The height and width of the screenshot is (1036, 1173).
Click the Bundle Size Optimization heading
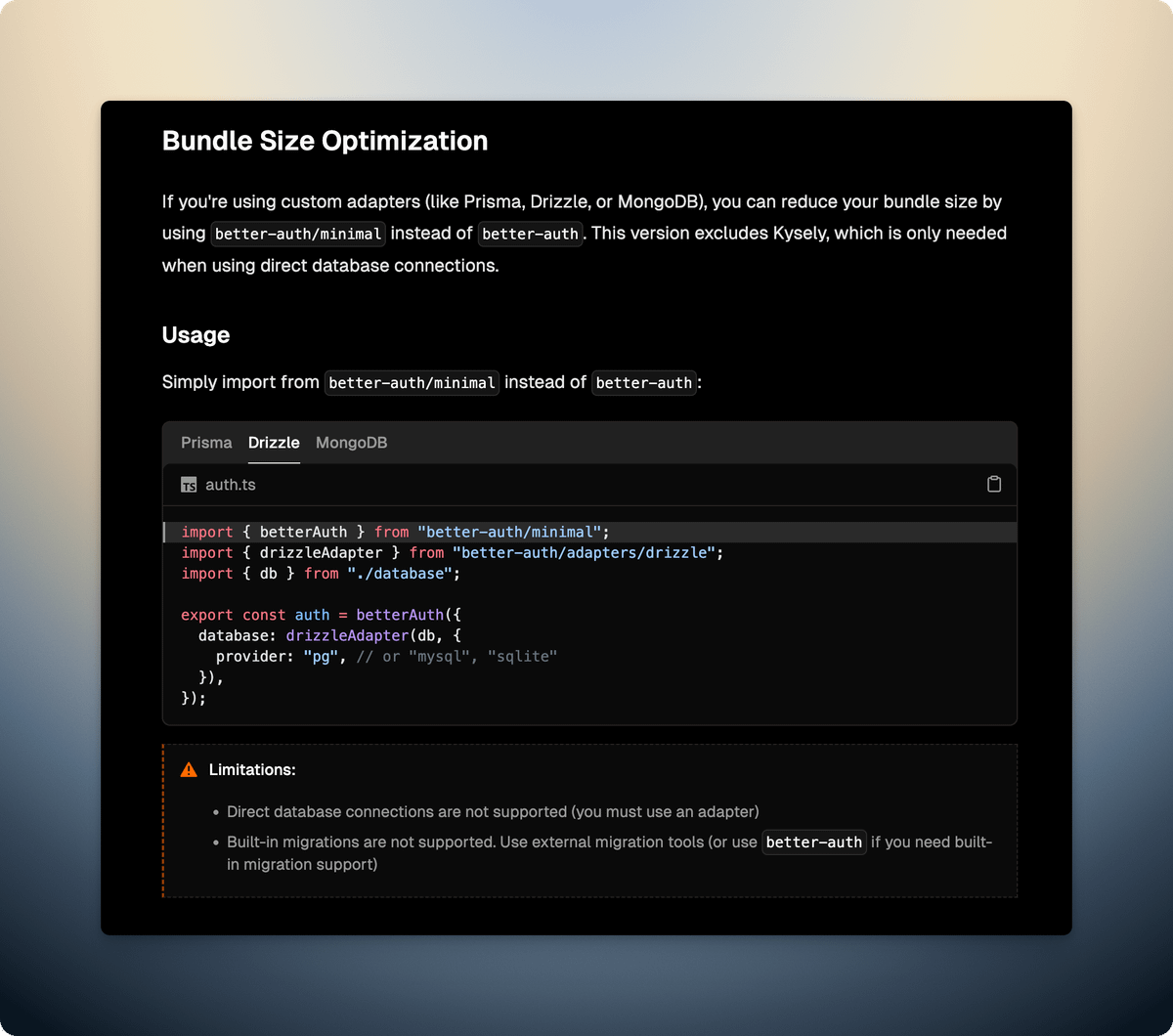click(x=325, y=141)
